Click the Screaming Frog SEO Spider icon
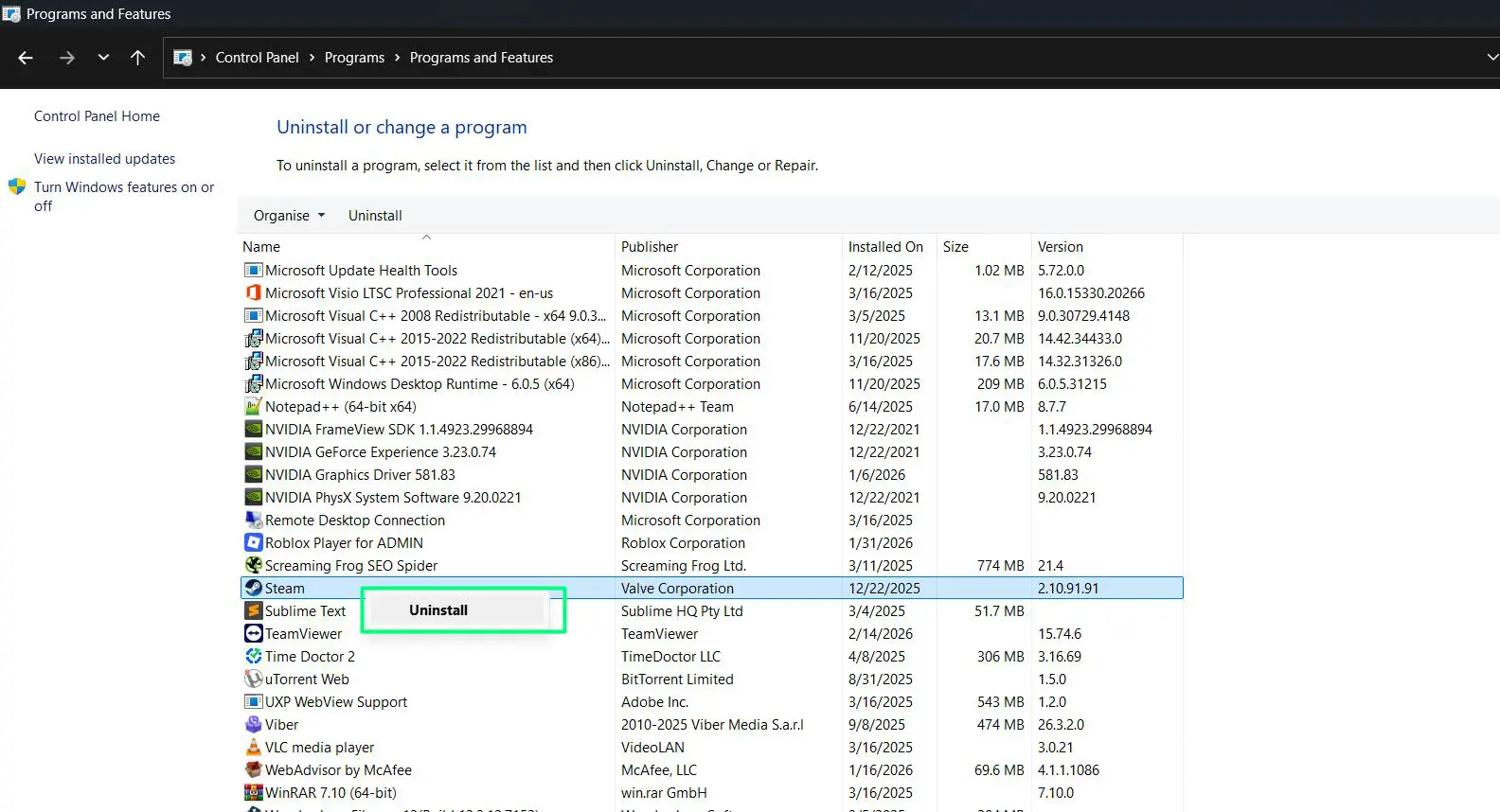 pos(254,565)
